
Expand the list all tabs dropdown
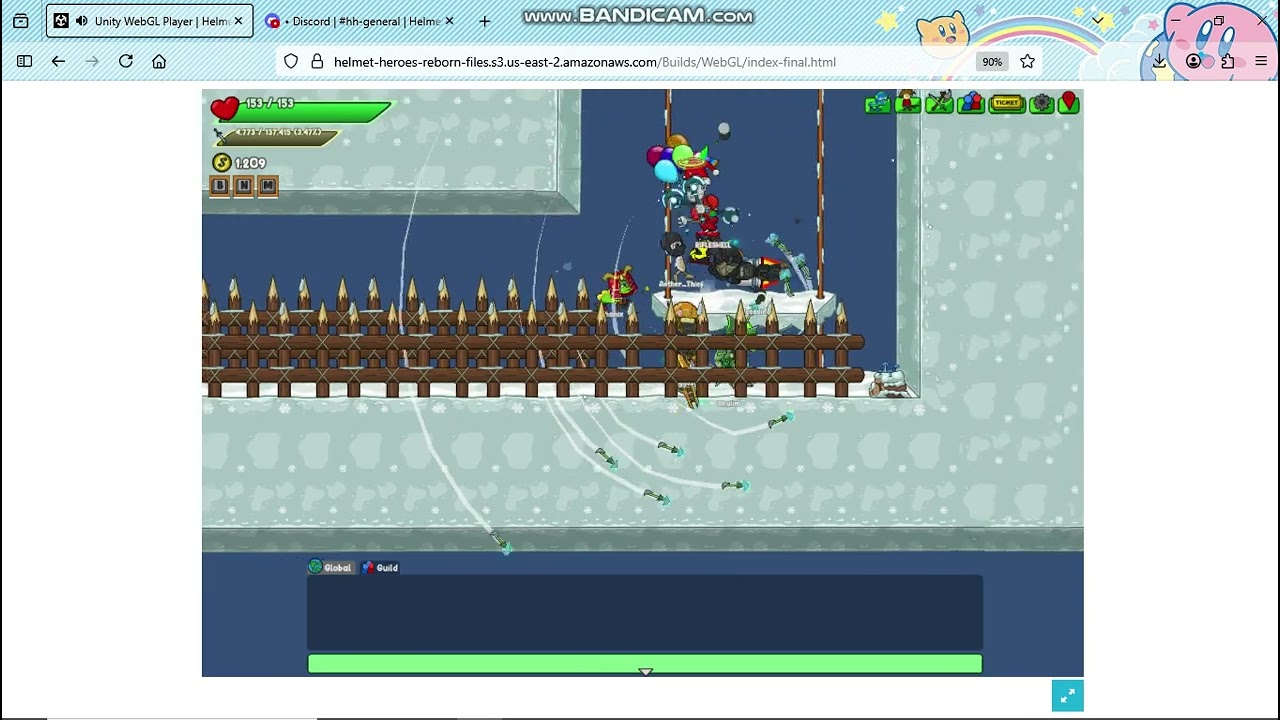(x=1098, y=20)
